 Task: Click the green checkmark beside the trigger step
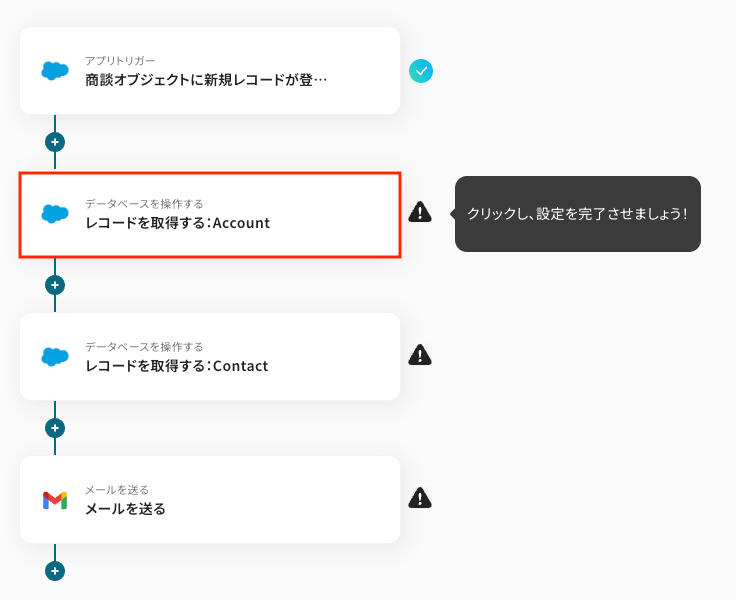click(x=421, y=71)
